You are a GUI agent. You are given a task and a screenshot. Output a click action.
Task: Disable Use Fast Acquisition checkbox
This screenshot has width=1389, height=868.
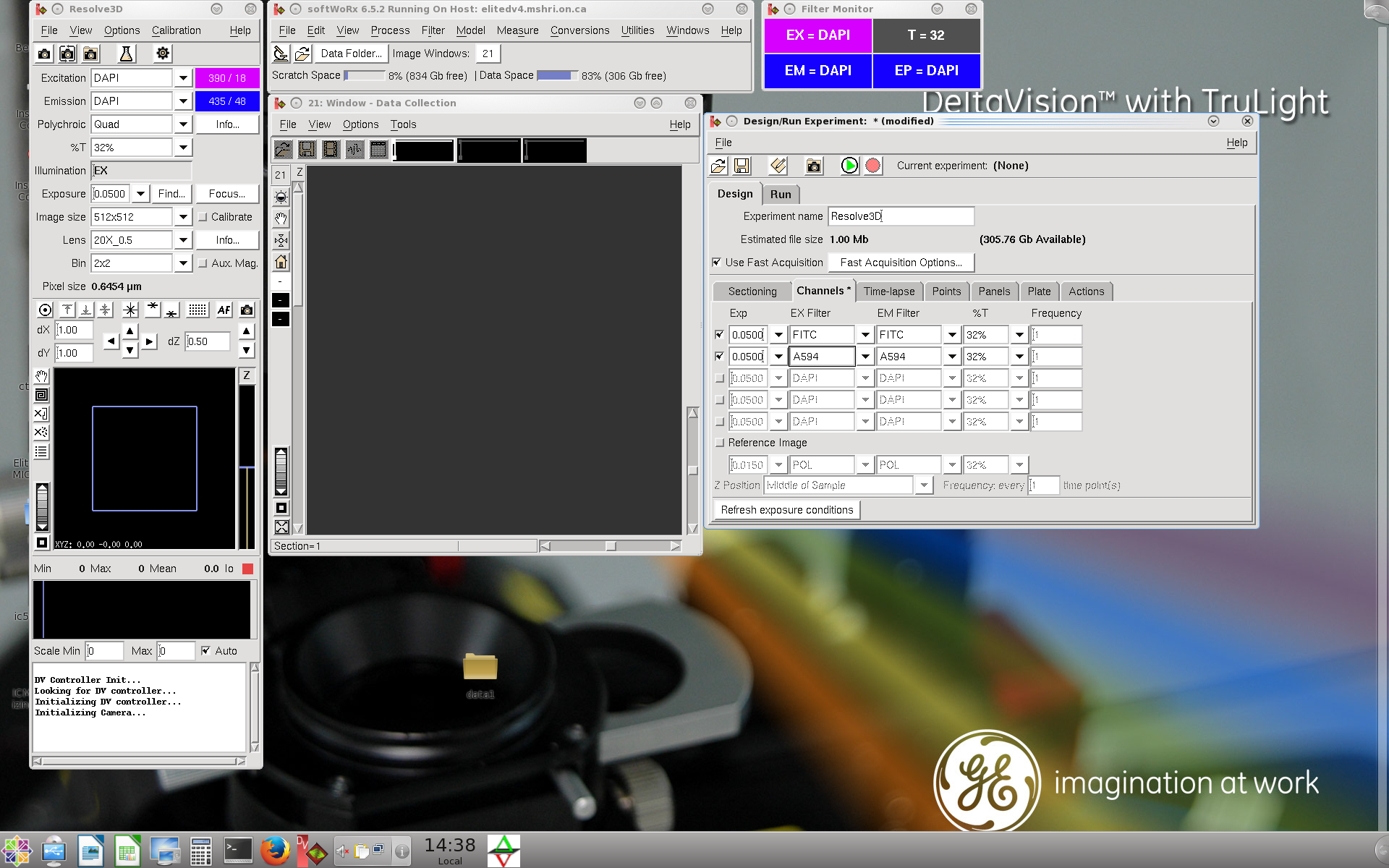(717, 263)
